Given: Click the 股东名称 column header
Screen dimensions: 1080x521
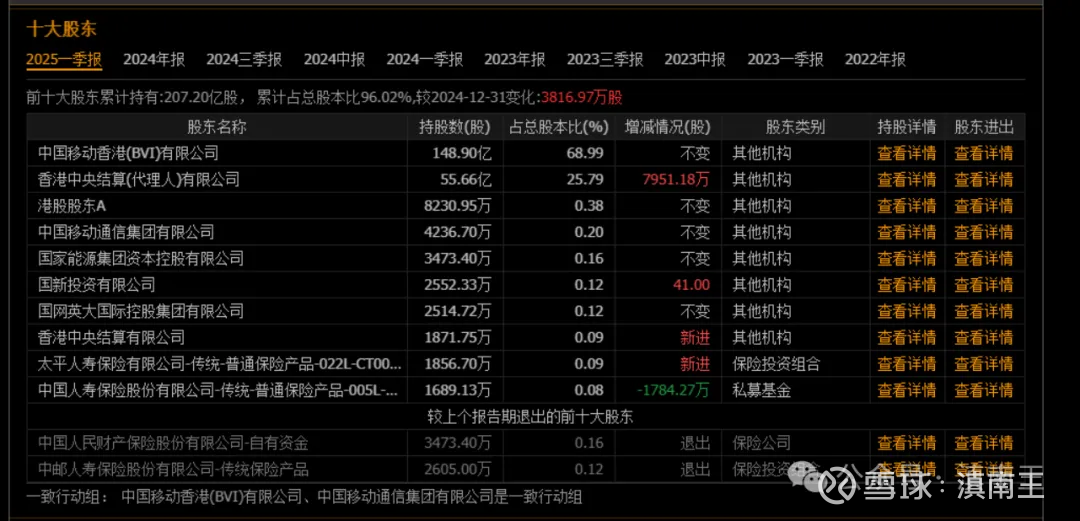Looking at the screenshot, I should coord(217,127).
